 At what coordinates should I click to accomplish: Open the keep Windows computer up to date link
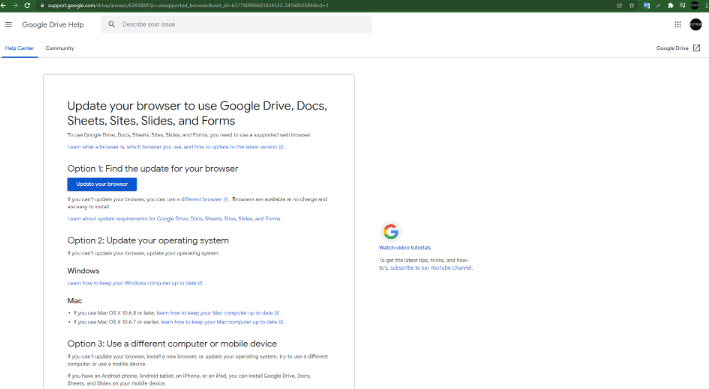pos(135,283)
